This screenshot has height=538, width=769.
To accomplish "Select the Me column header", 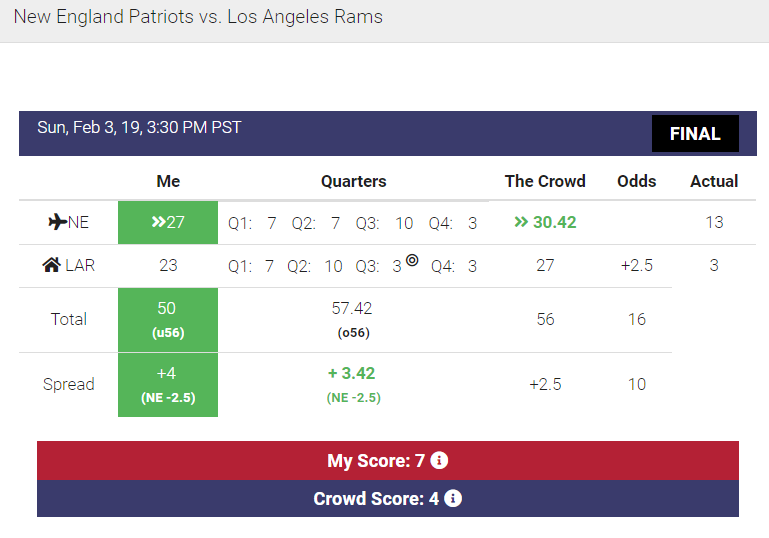I will [168, 181].
